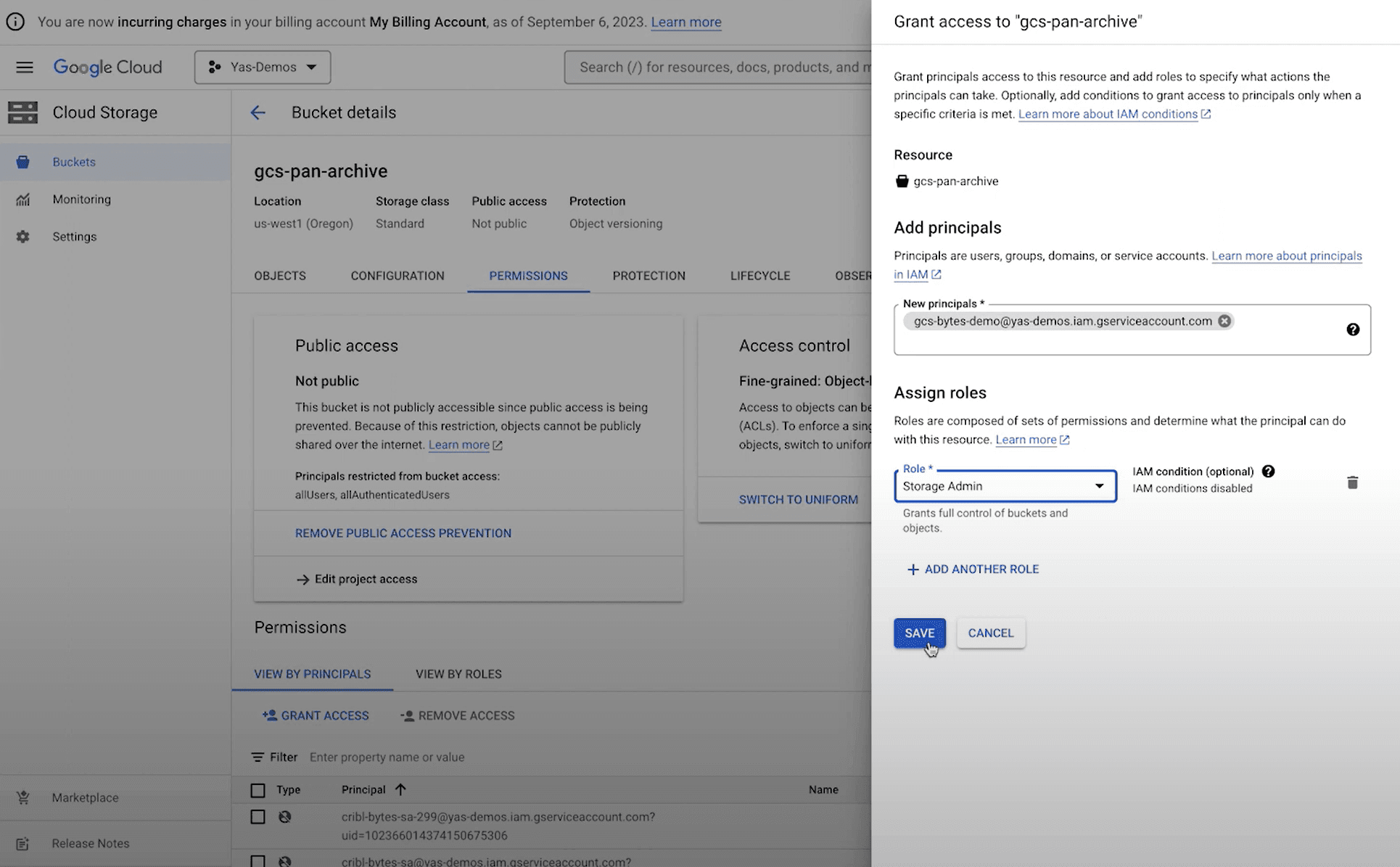Select the cribl-bytes-sa-299 principal checkbox
Viewport: 1400px width, 867px height.
coord(258,817)
